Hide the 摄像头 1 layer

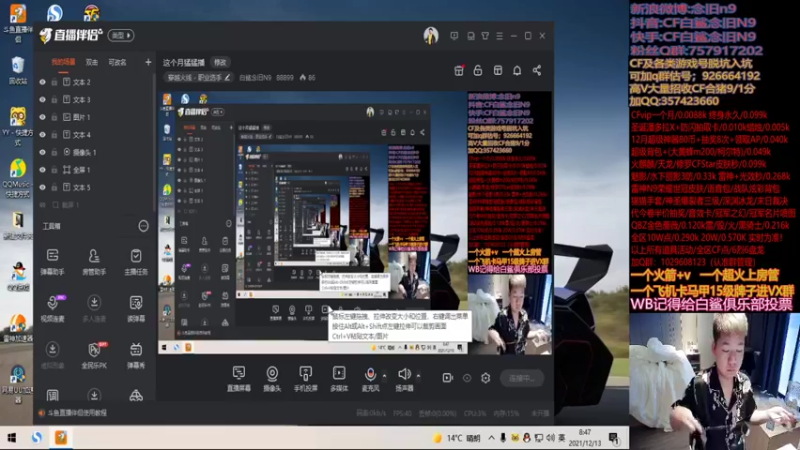coord(42,152)
